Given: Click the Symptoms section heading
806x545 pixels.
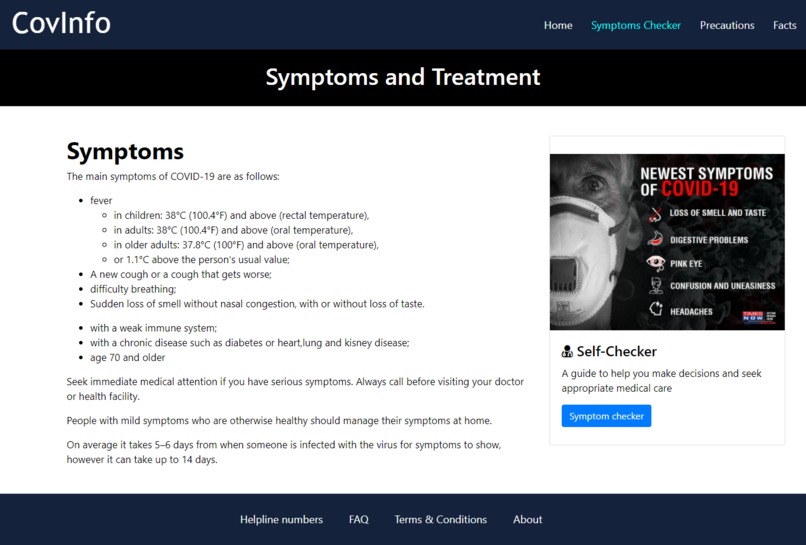Looking at the screenshot, I should click(125, 152).
